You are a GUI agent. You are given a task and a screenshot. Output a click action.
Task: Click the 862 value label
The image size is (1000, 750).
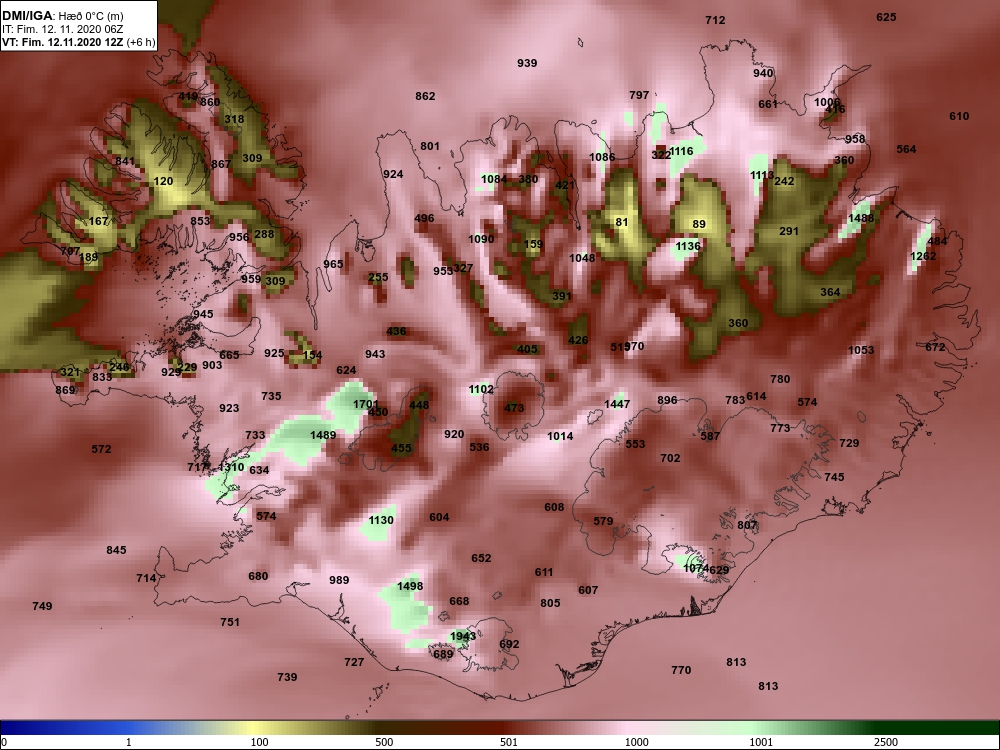425,96
